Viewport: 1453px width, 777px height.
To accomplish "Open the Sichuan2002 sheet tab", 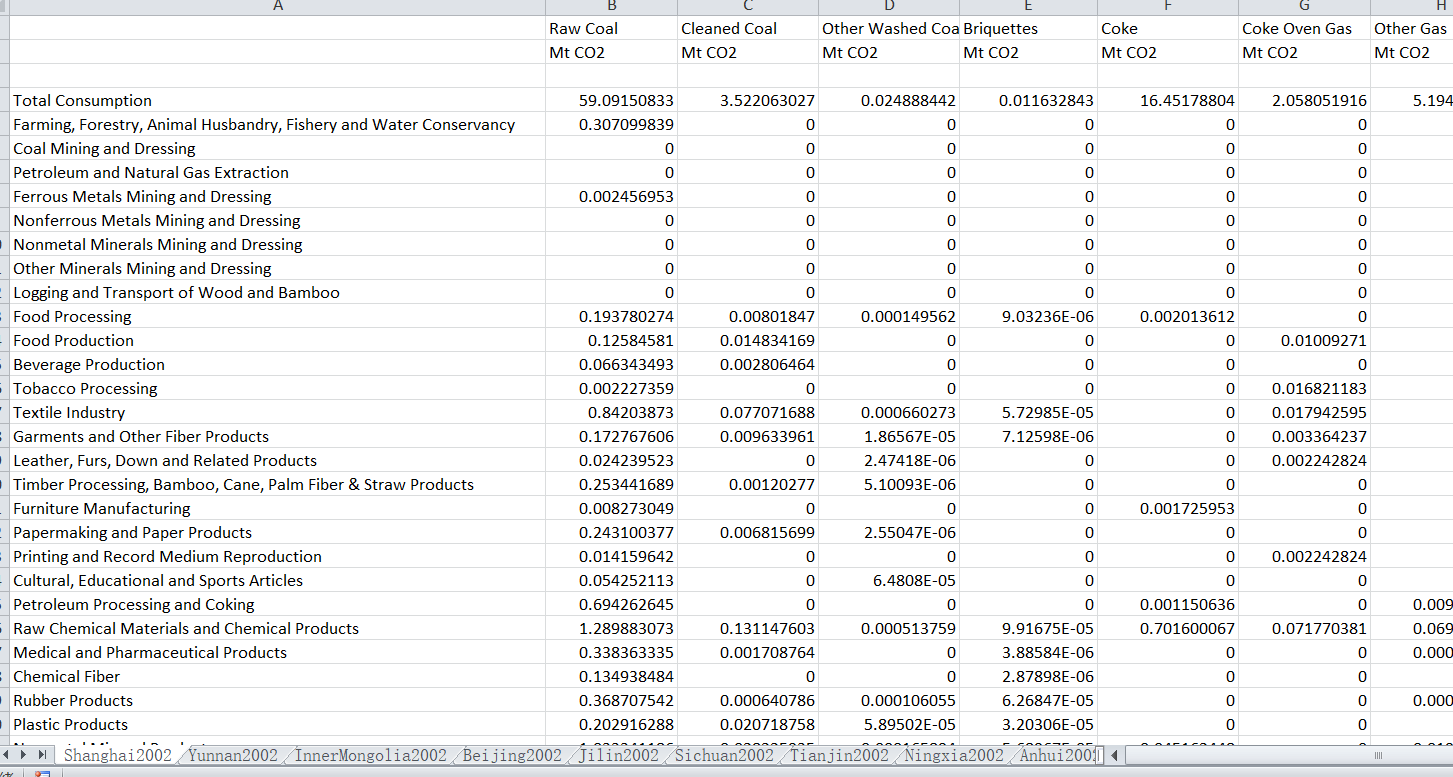I will (x=724, y=755).
